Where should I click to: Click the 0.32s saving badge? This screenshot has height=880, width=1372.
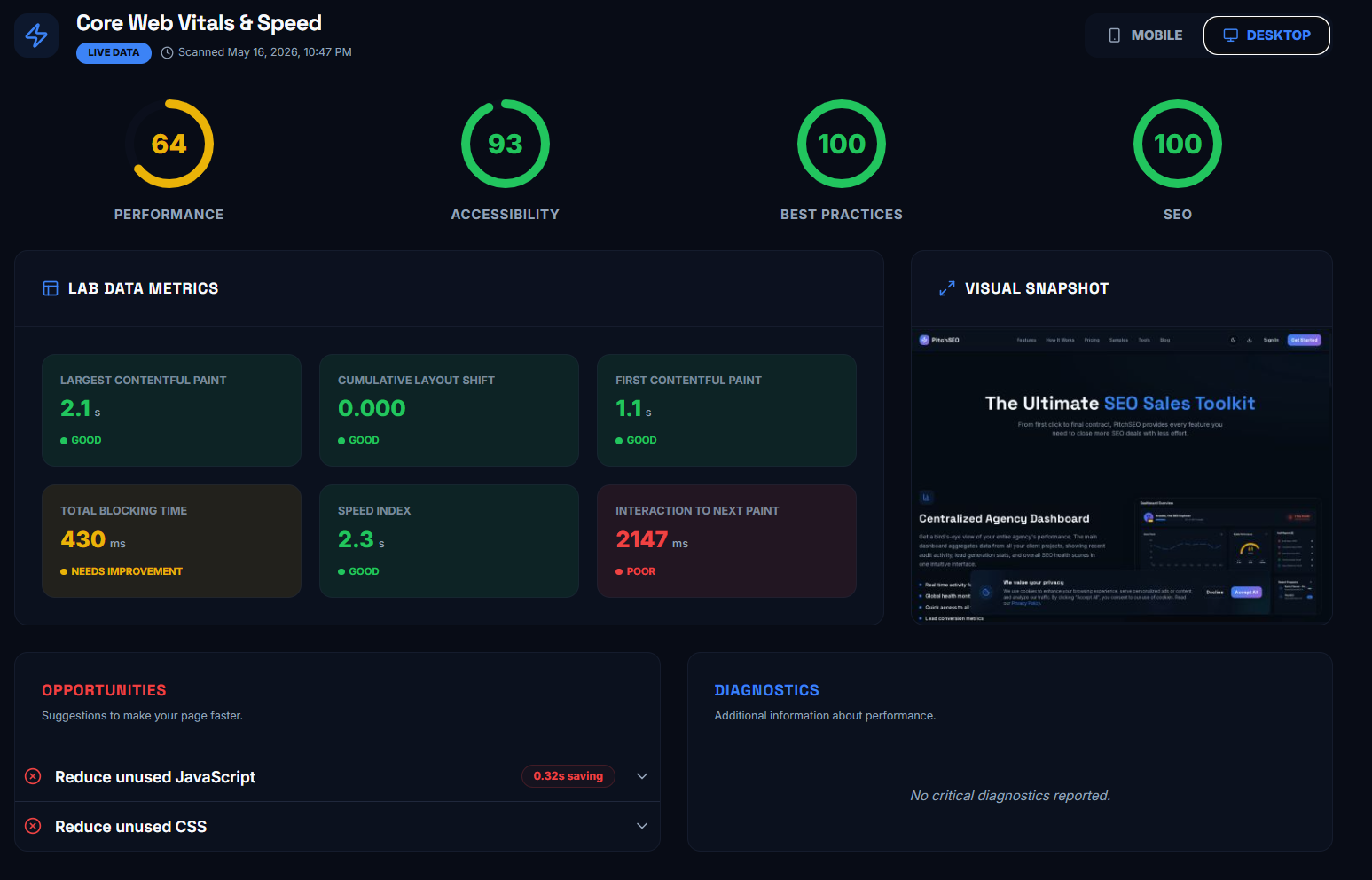(568, 776)
